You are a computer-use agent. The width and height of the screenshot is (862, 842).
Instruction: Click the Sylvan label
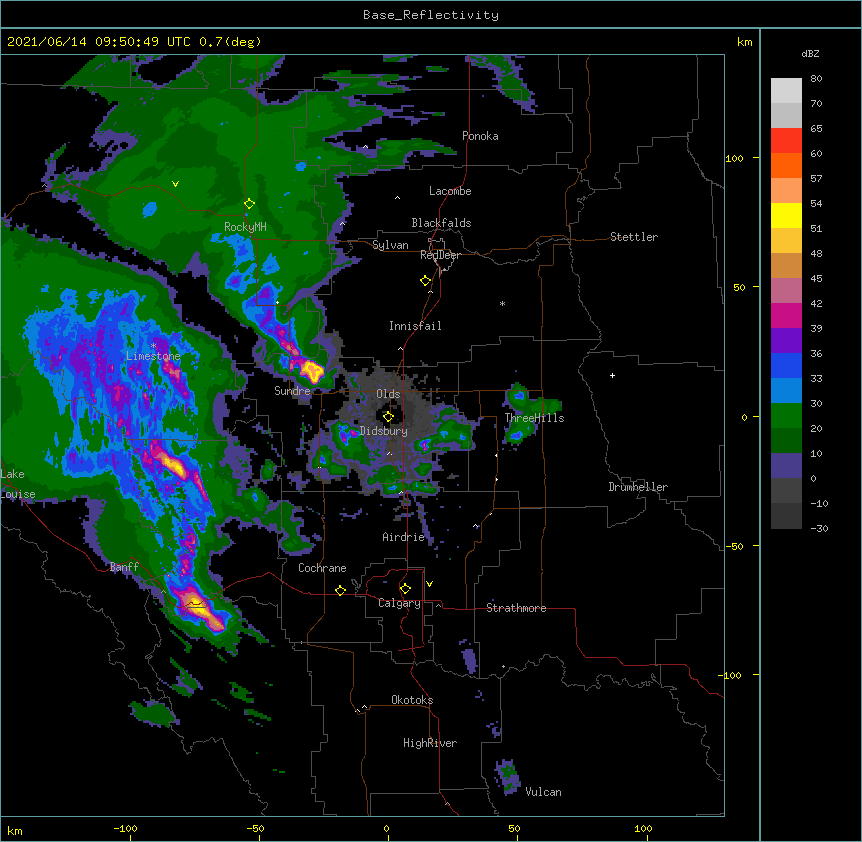click(390, 245)
